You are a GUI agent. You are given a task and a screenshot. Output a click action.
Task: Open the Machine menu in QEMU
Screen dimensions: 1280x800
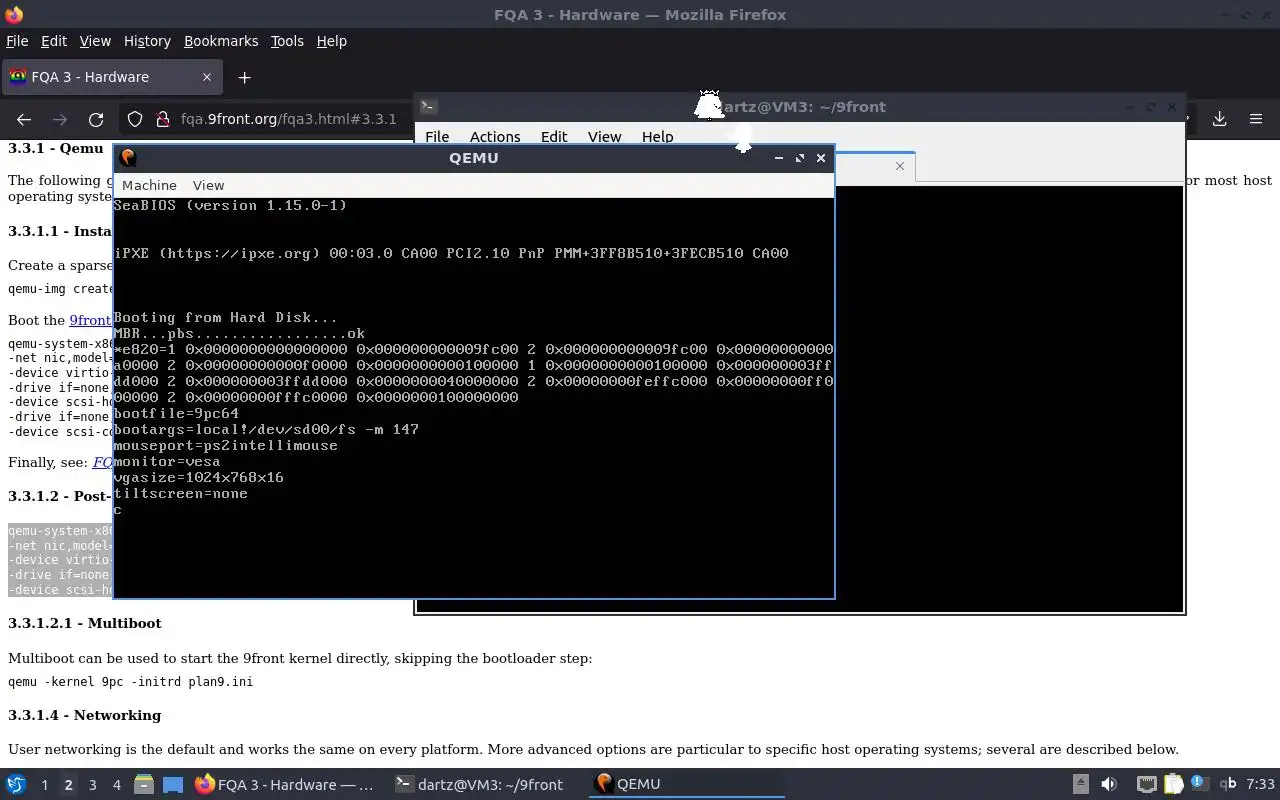tap(149, 185)
